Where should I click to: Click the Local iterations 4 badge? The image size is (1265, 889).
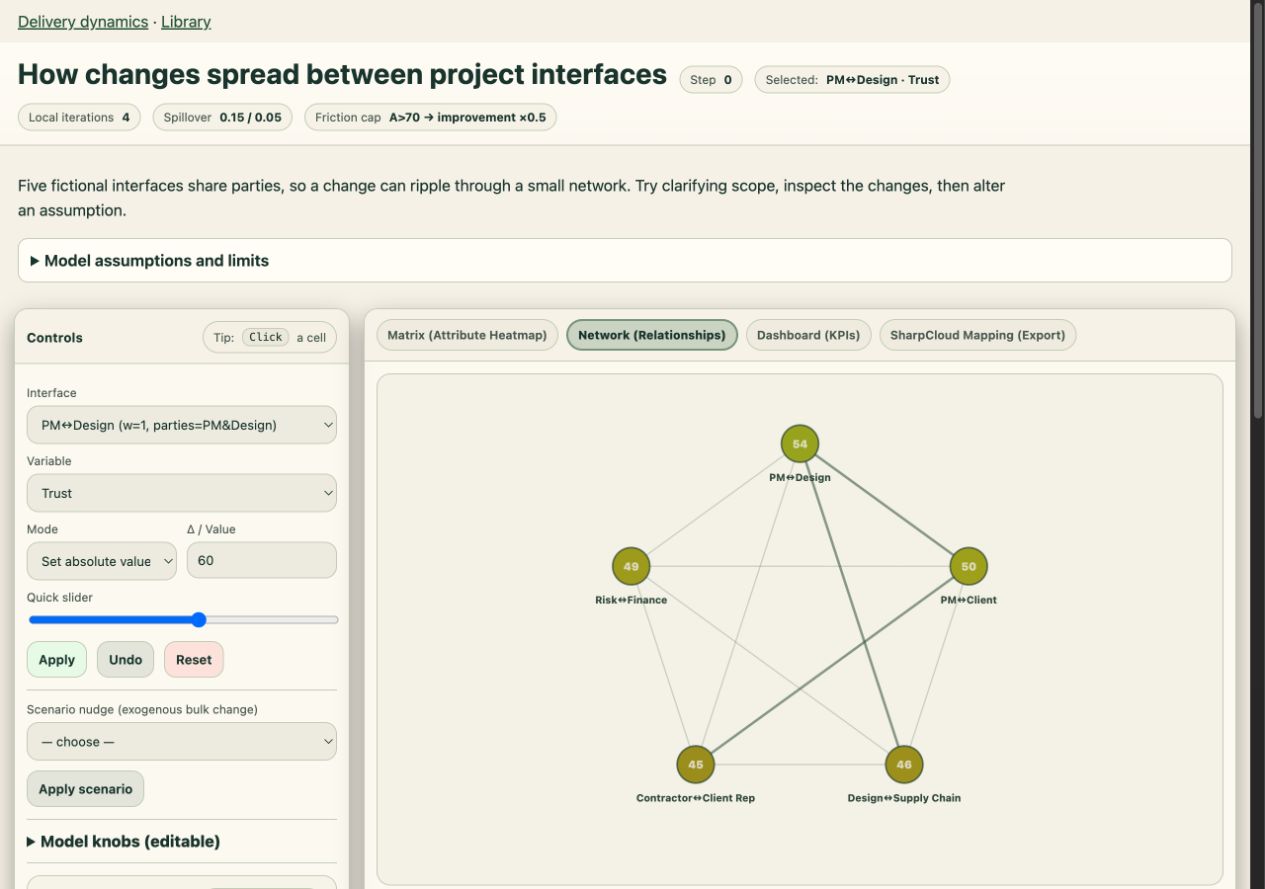pos(79,117)
